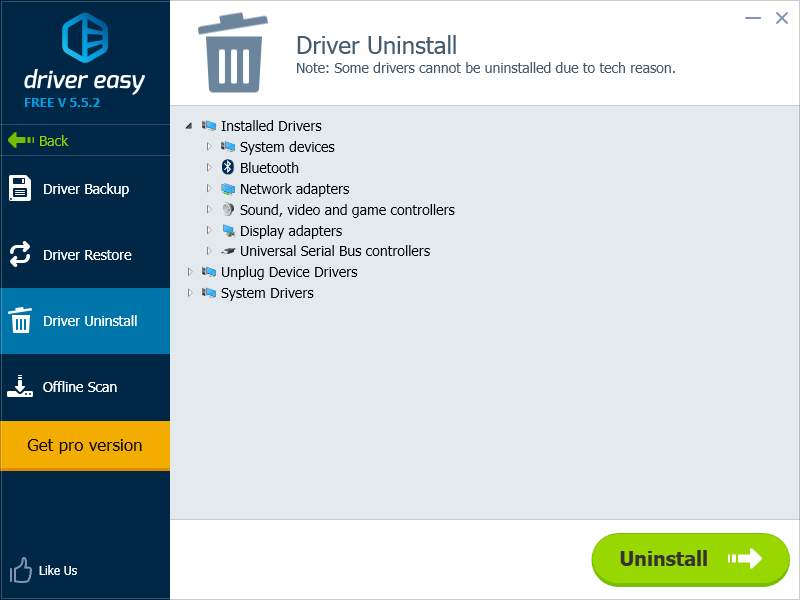Click the Network adapters monitor icon
Image resolution: width=800 pixels, height=600 pixels.
[228, 189]
